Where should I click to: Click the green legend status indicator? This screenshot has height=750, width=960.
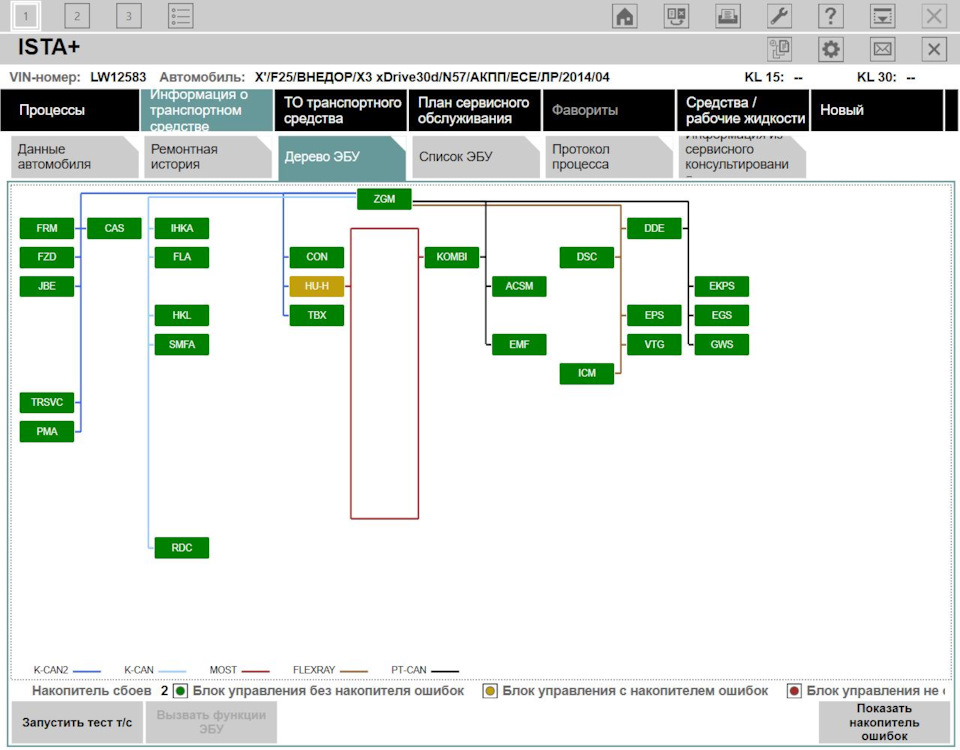180,691
